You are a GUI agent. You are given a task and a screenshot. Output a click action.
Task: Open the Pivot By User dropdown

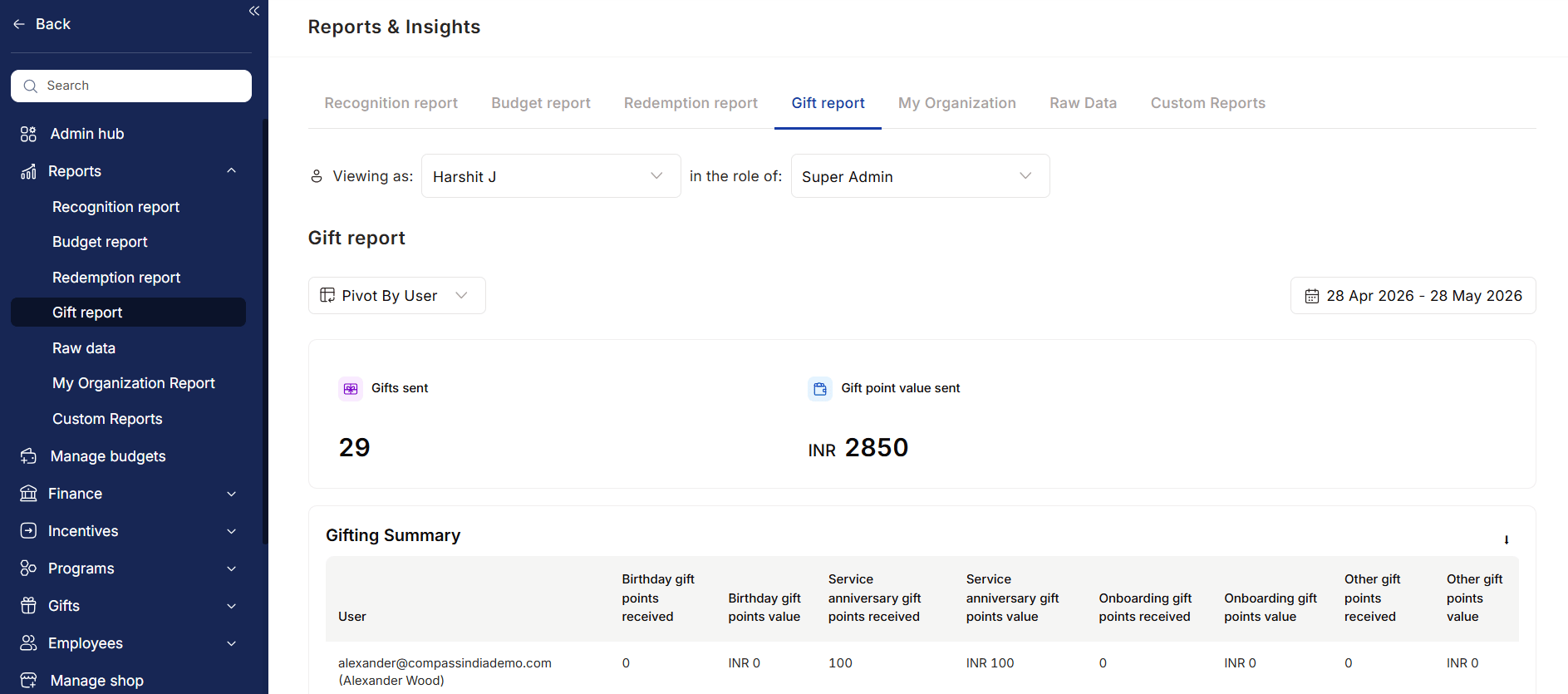396,296
